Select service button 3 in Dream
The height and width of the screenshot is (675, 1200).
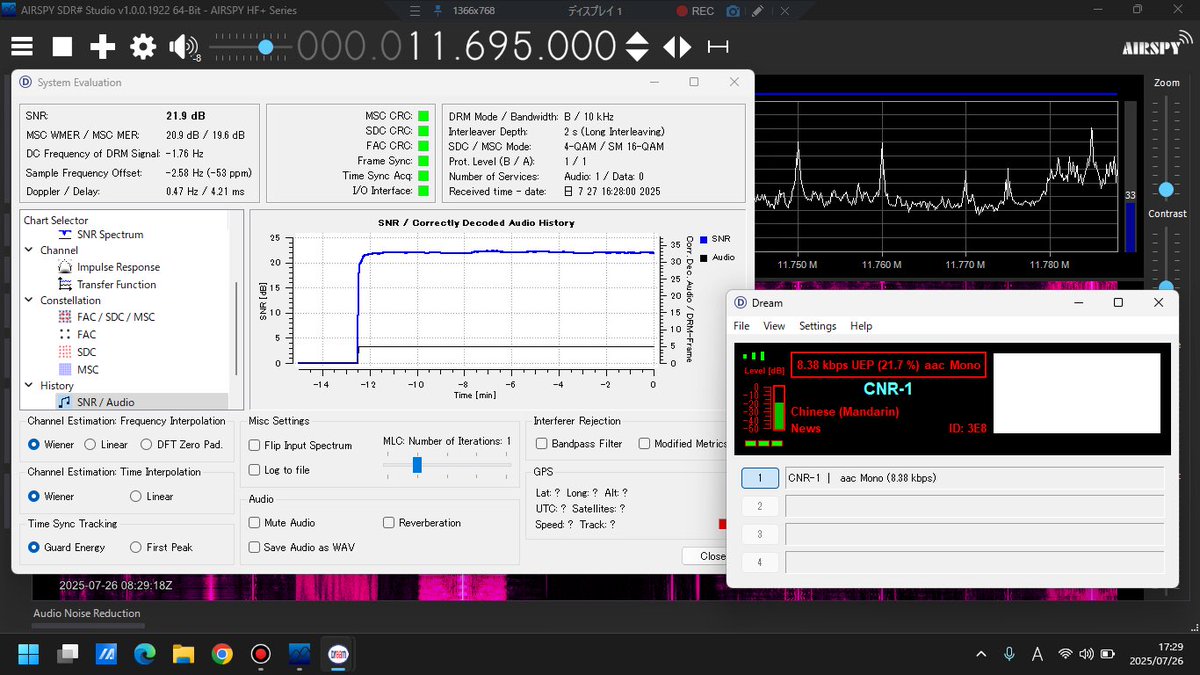[760, 534]
